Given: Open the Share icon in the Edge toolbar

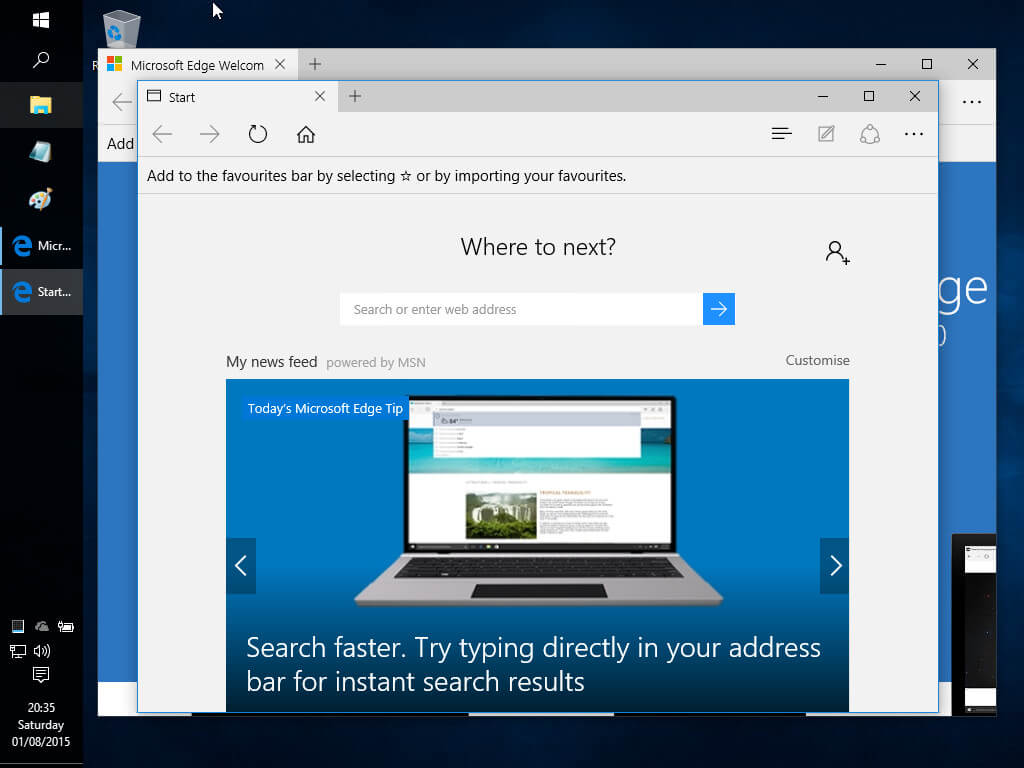Looking at the screenshot, I should 870,134.
